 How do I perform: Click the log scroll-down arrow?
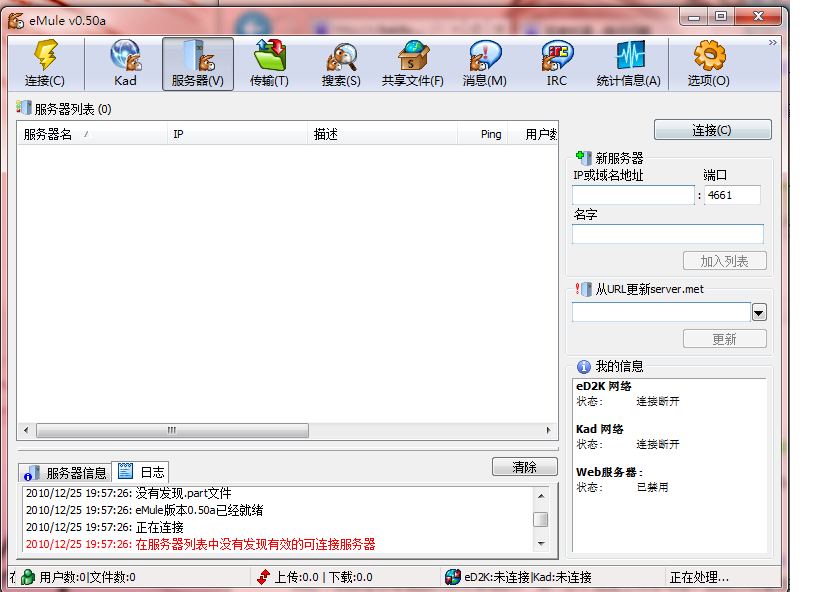tap(541, 543)
